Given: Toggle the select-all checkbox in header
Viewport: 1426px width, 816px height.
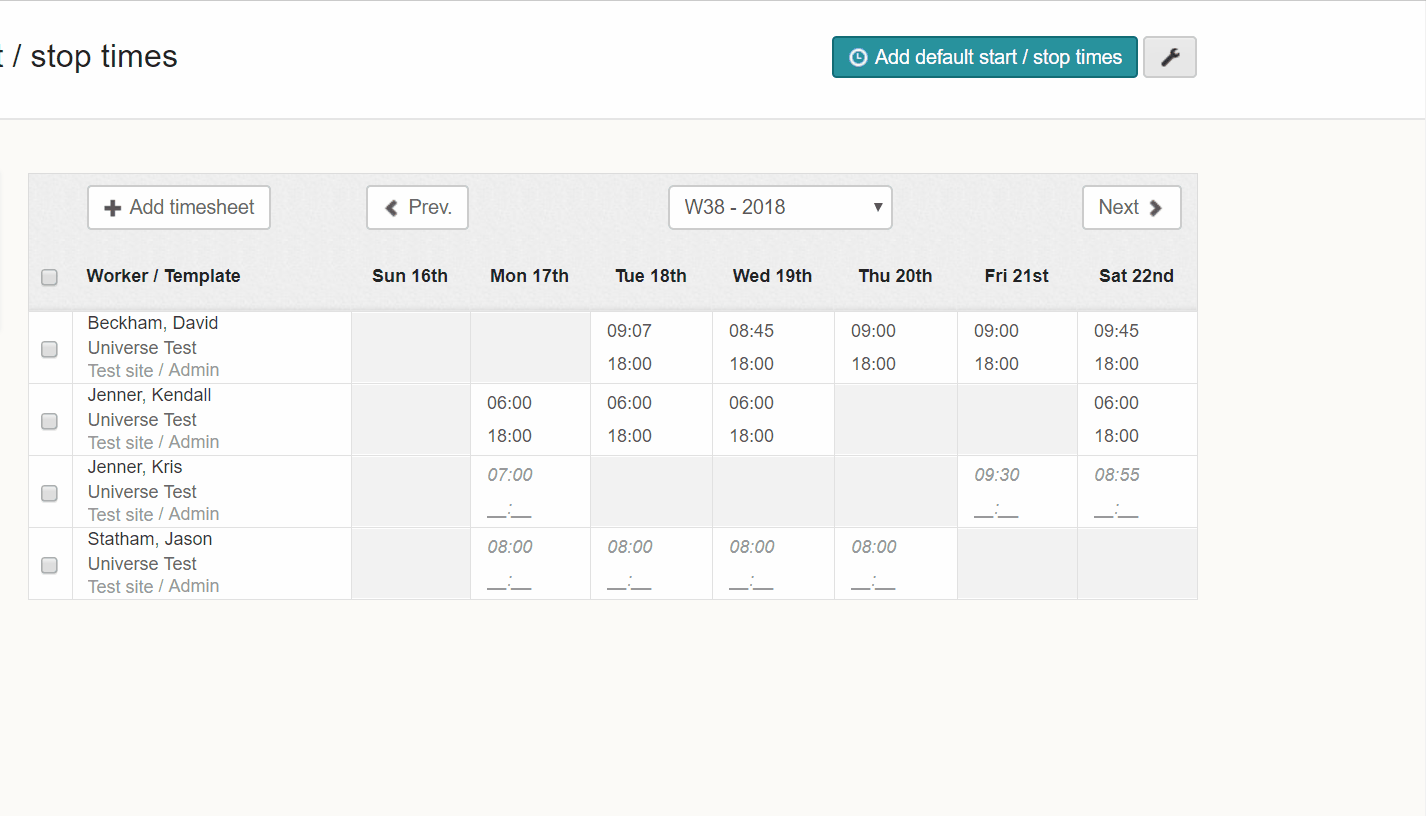Looking at the screenshot, I should point(49,277).
